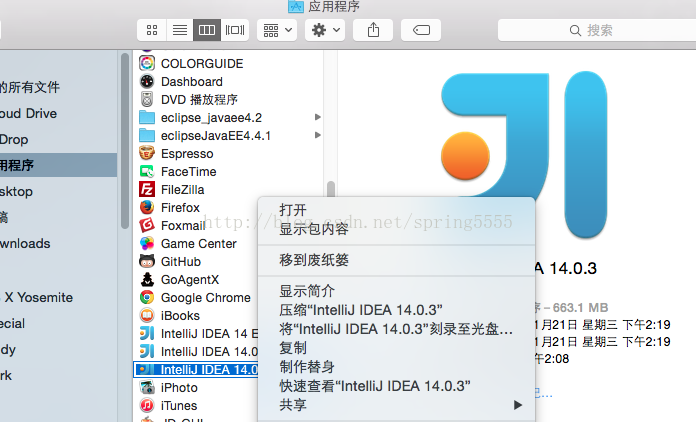Select the FileZilla app icon
This screenshot has width=696, height=422.
point(147,189)
